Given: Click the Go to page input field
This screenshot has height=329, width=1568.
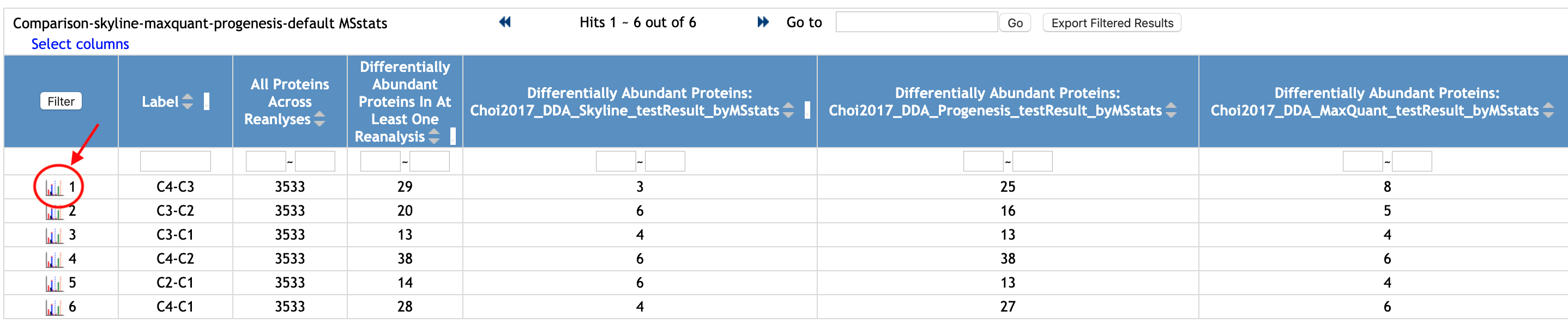Looking at the screenshot, I should 916,22.
